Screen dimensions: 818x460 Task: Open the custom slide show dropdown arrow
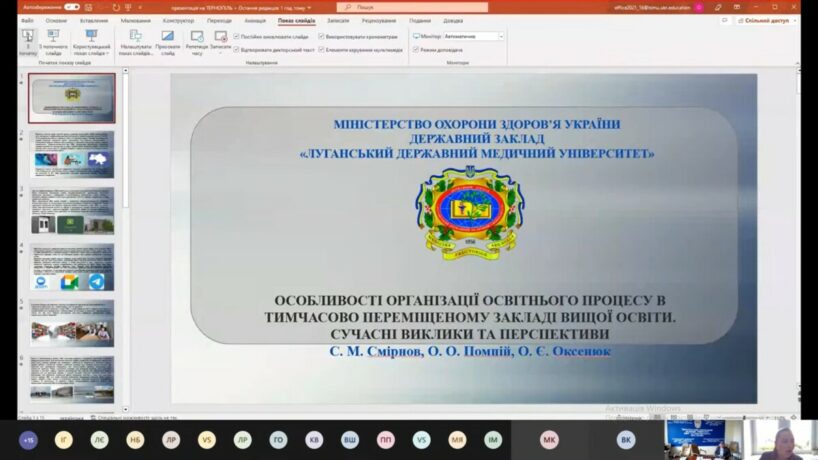105,54
